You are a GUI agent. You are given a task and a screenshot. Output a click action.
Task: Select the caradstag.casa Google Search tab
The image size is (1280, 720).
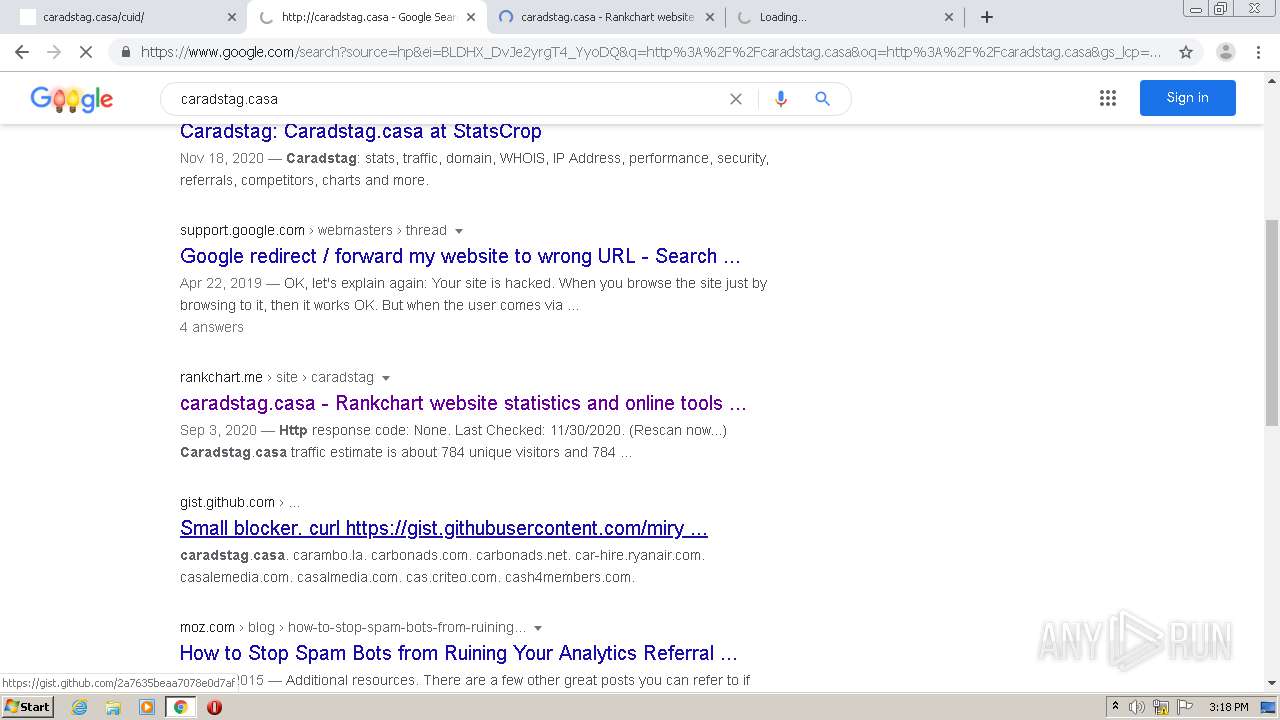(368, 17)
